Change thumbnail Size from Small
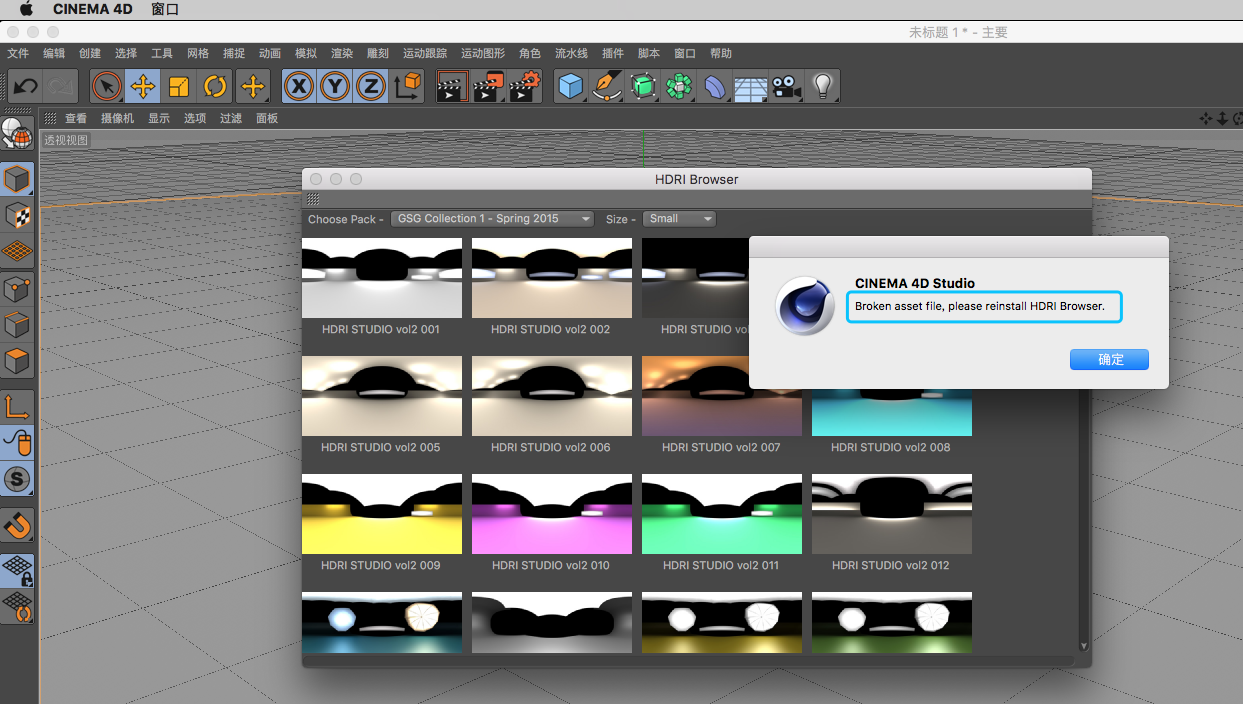Screen dimensions: 1243x704 point(679,218)
